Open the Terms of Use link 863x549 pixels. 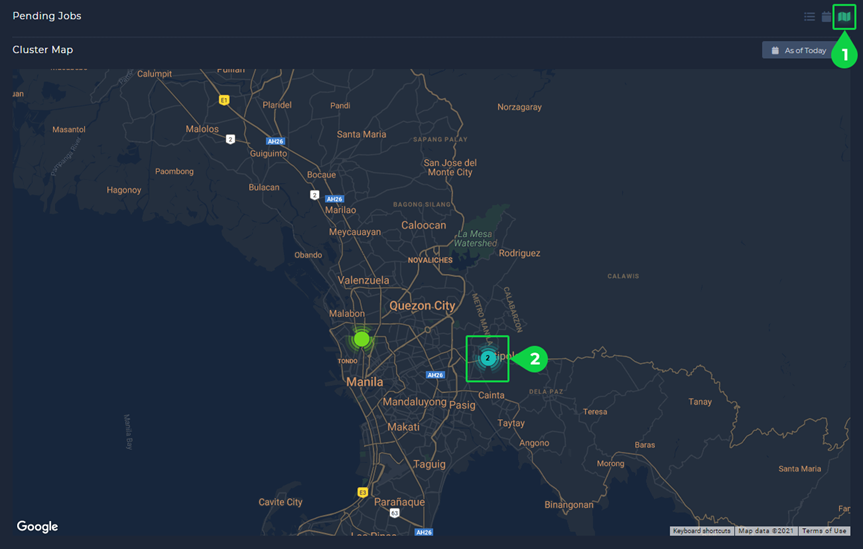tap(824, 531)
